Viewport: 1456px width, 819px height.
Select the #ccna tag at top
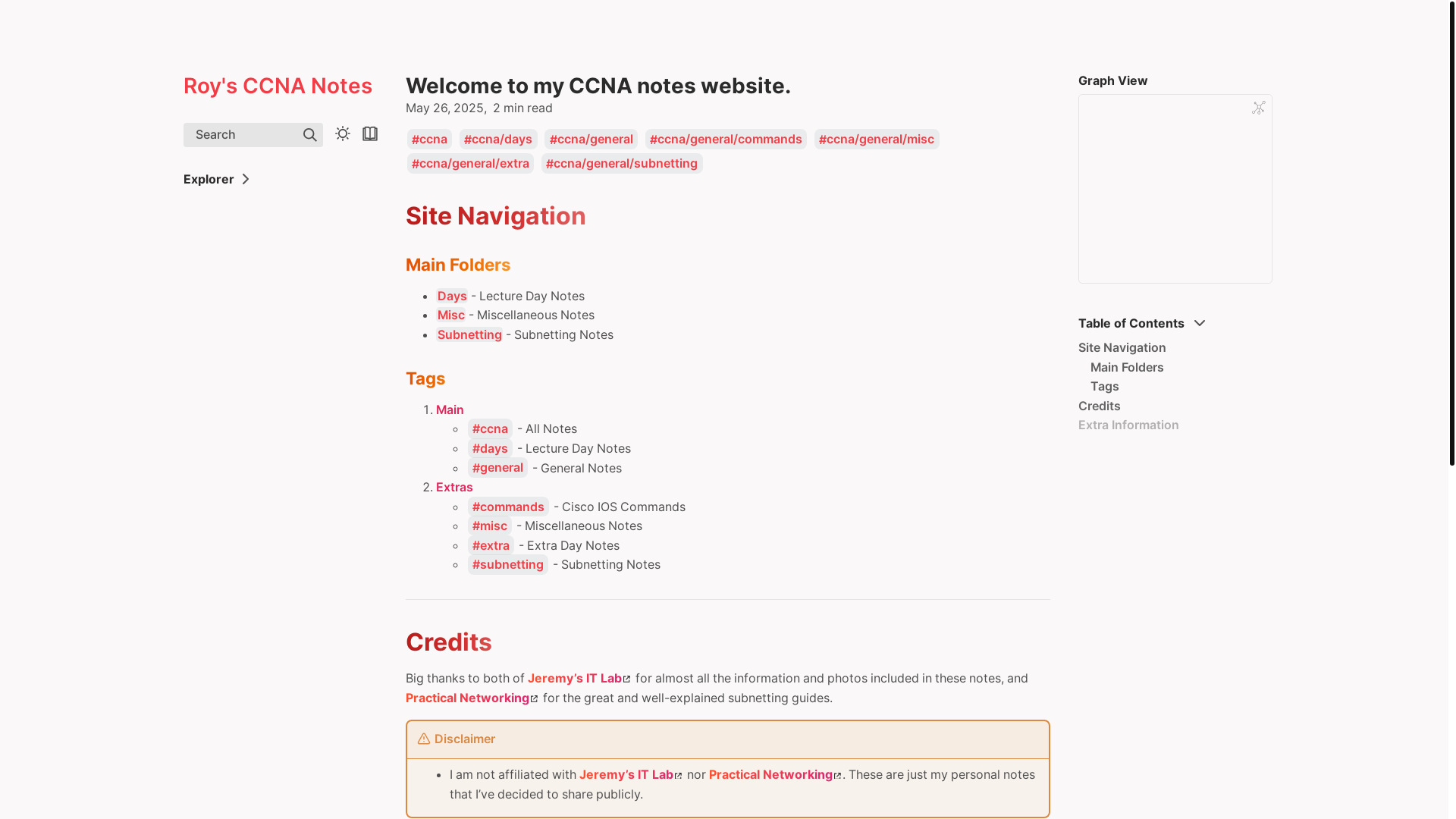[429, 139]
